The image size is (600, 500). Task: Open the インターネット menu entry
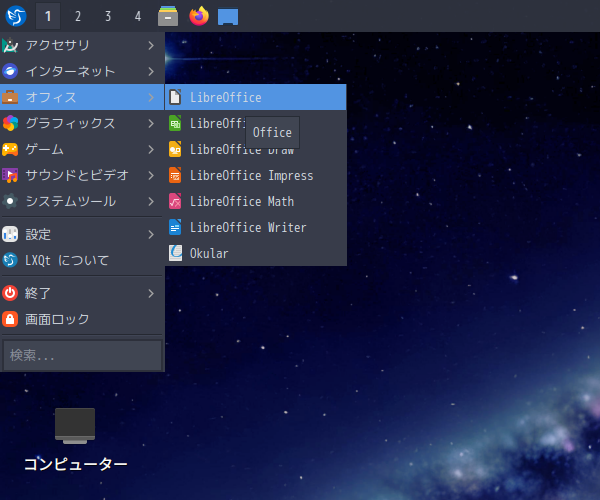[x=82, y=71]
